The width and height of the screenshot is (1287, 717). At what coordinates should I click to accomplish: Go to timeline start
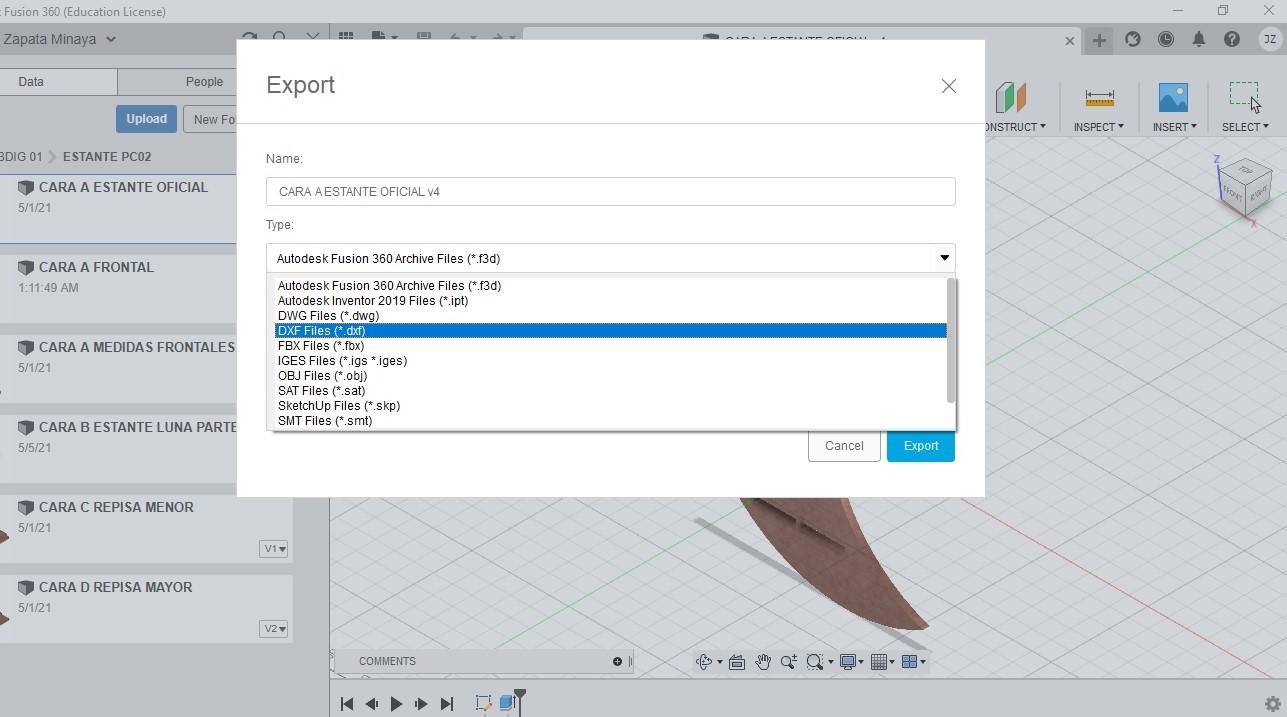click(347, 704)
